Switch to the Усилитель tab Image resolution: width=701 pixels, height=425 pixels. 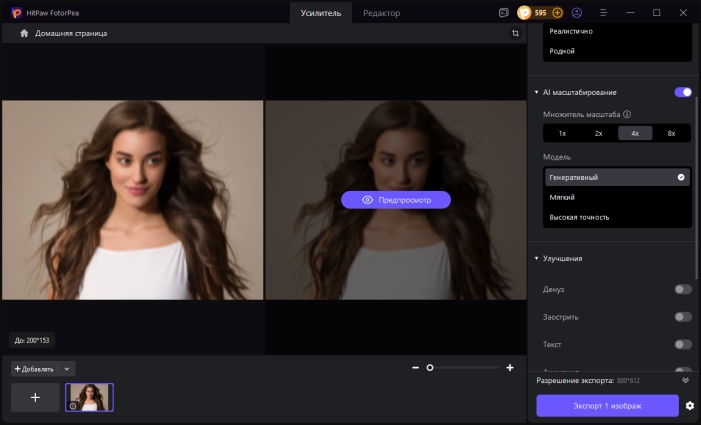pos(321,13)
